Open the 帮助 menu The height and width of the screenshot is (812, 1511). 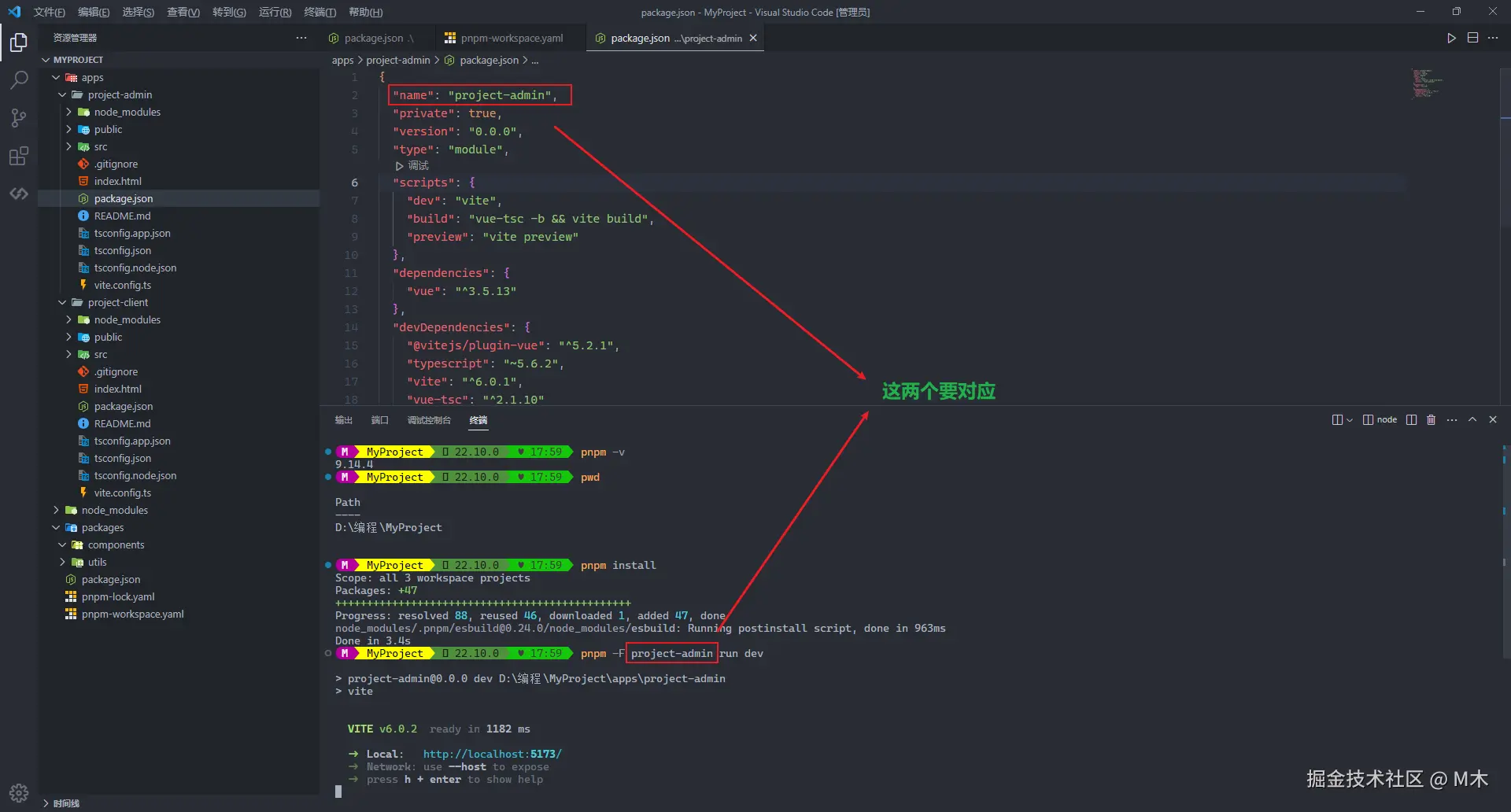coord(365,12)
